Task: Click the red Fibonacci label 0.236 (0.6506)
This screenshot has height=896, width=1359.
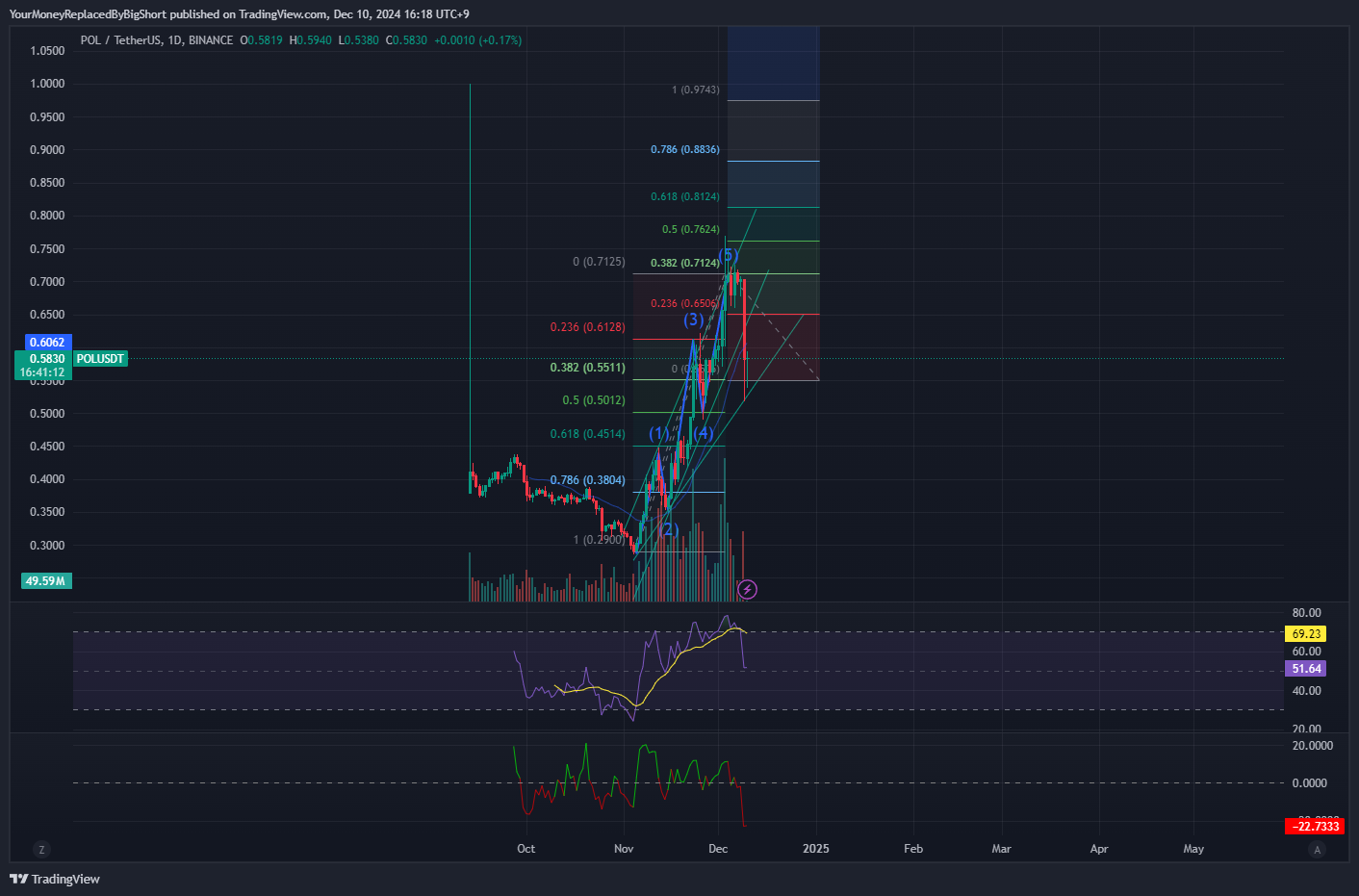Action: 684,303
